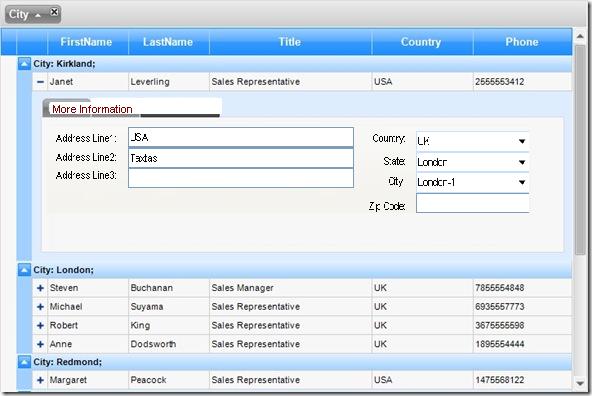Click into empty Address Line3 field
This screenshot has width=592, height=396.
click(241, 178)
